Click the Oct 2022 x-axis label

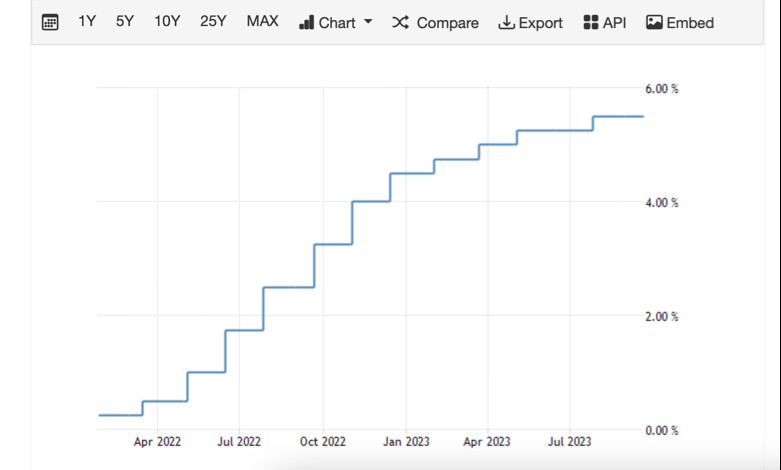coord(322,441)
